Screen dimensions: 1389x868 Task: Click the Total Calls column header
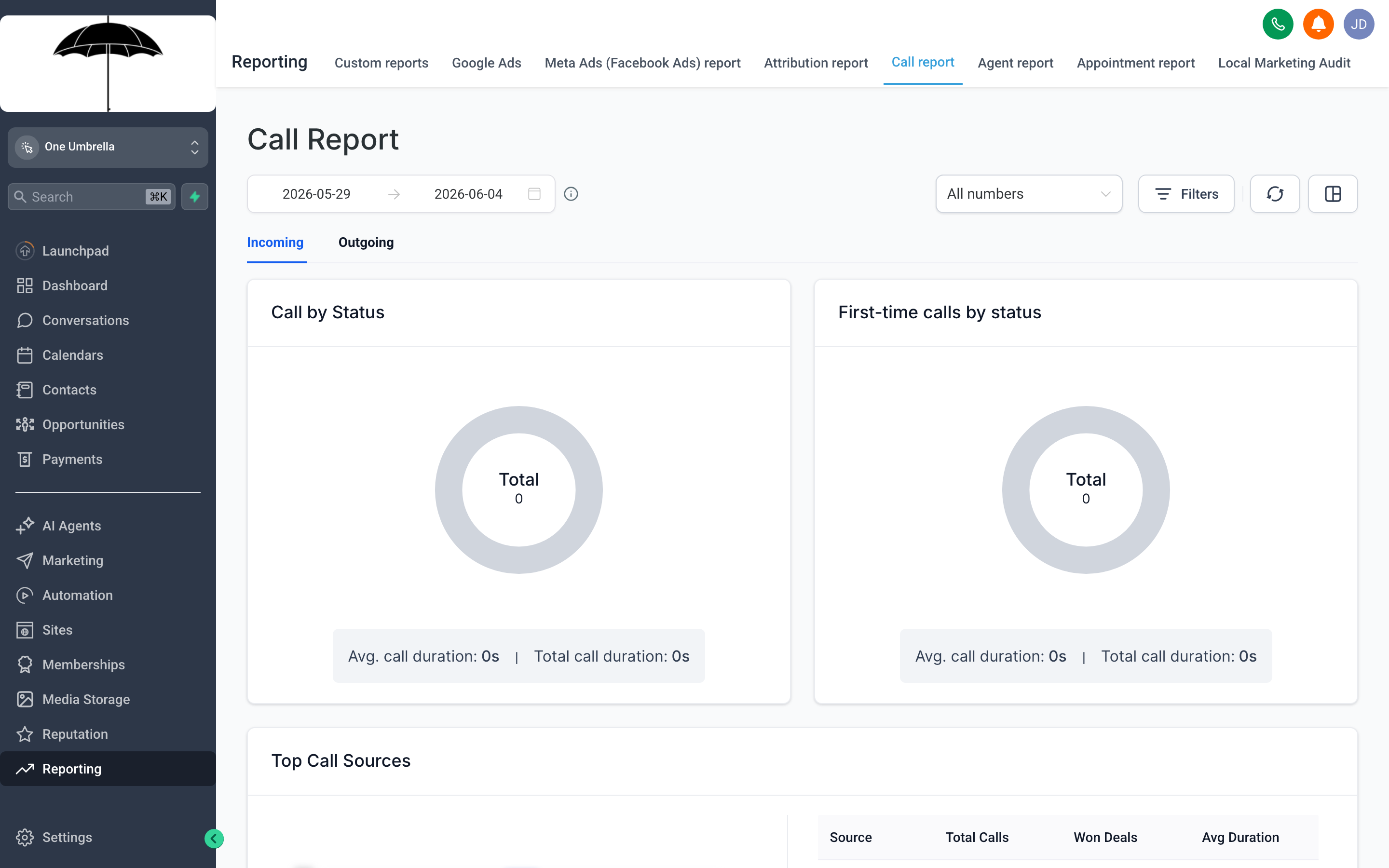[x=977, y=838]
